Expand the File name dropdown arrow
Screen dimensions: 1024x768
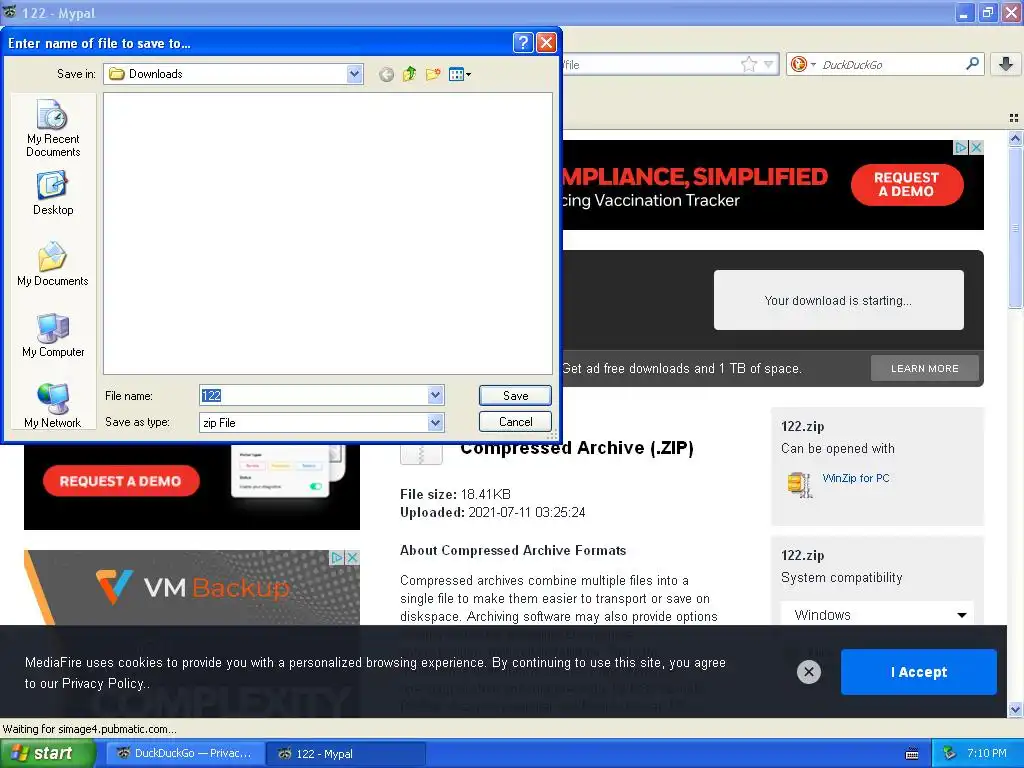click(436, 395)
